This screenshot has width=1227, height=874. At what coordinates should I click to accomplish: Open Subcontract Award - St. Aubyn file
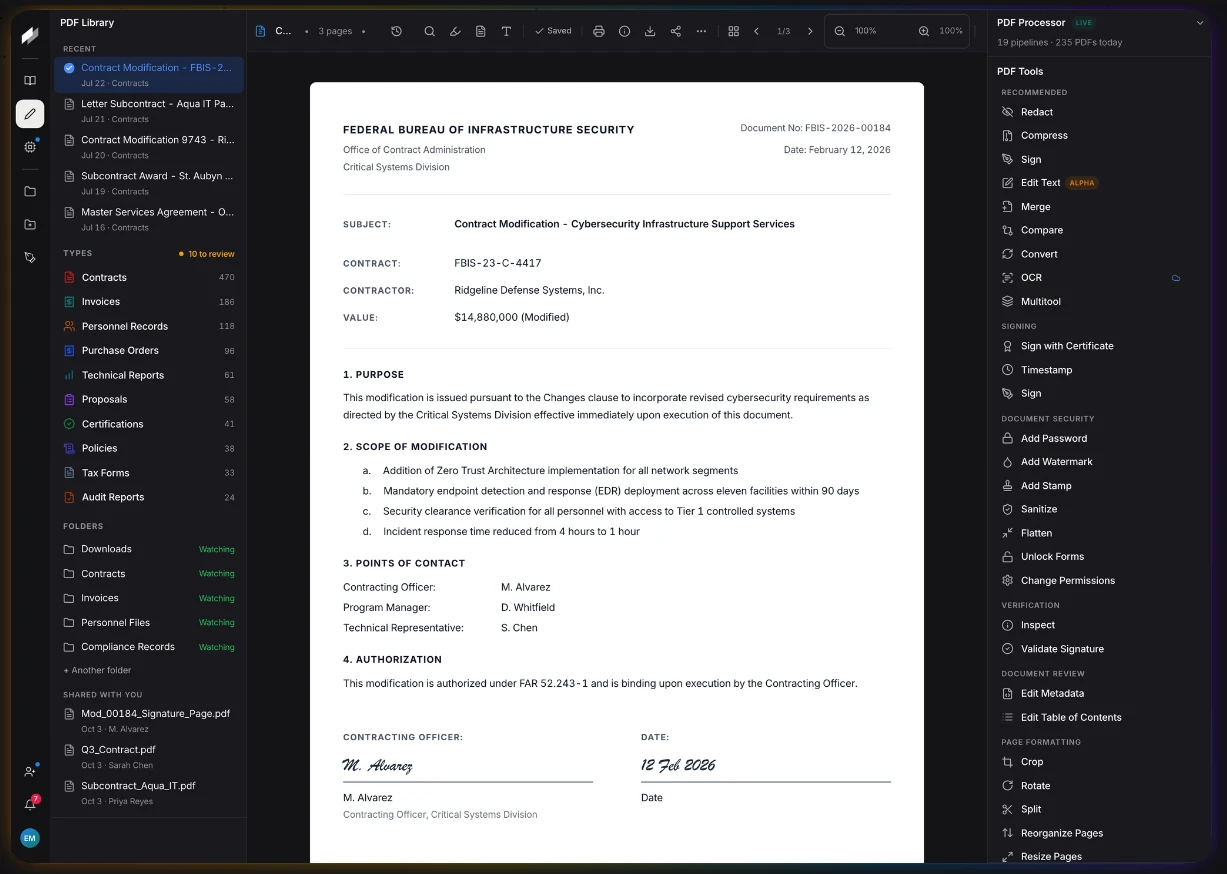tap(149, 183)
